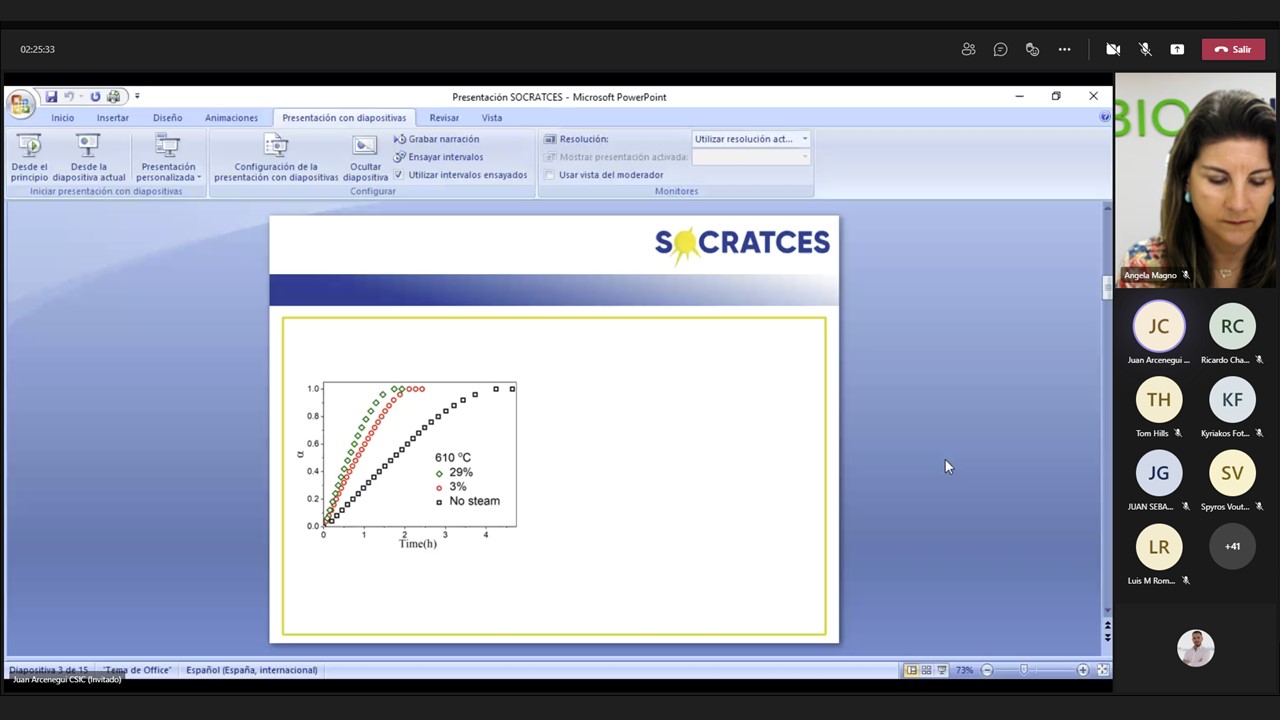
Task: Enable Usar vista del moderador checkbox
Action: click(x=550, y=175)
